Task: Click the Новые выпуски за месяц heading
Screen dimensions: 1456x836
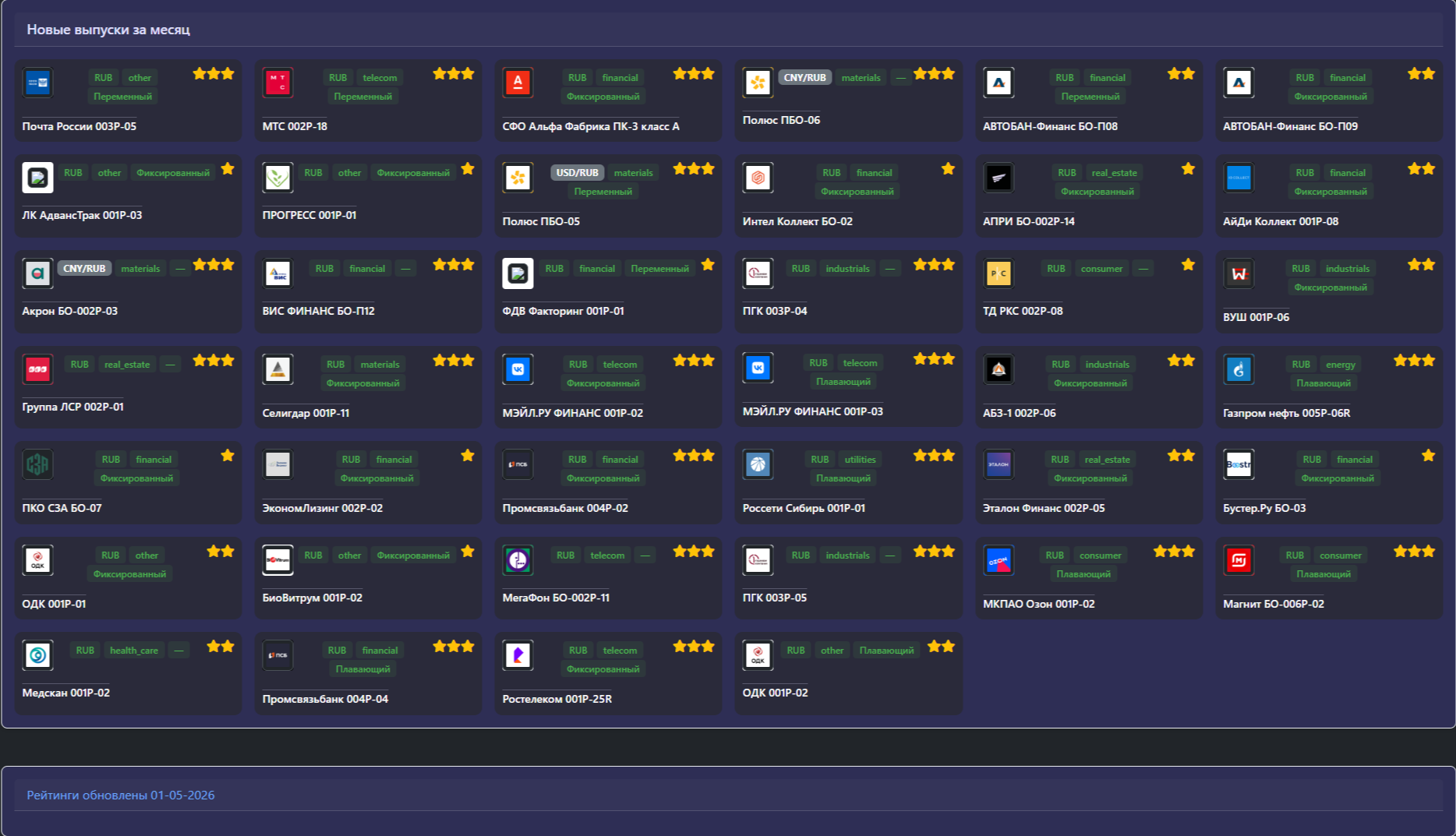Action: pos(108,30)
